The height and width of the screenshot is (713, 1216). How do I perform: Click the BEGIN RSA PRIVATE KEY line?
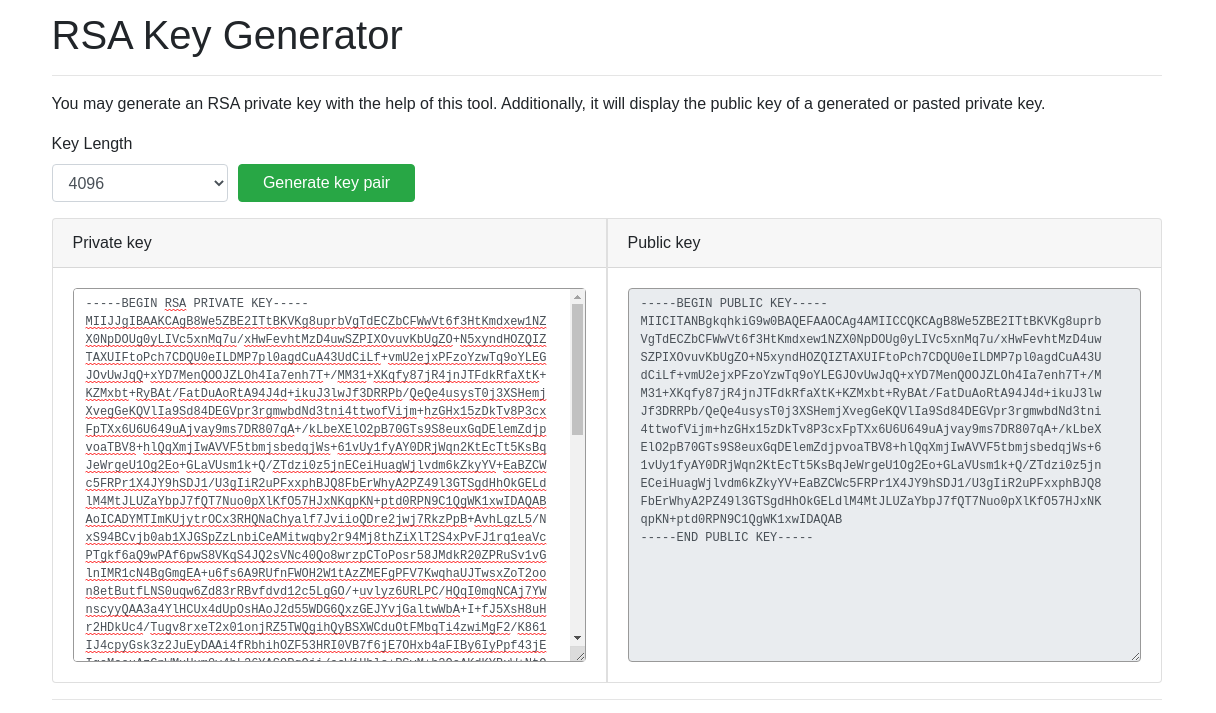point(196,304)
